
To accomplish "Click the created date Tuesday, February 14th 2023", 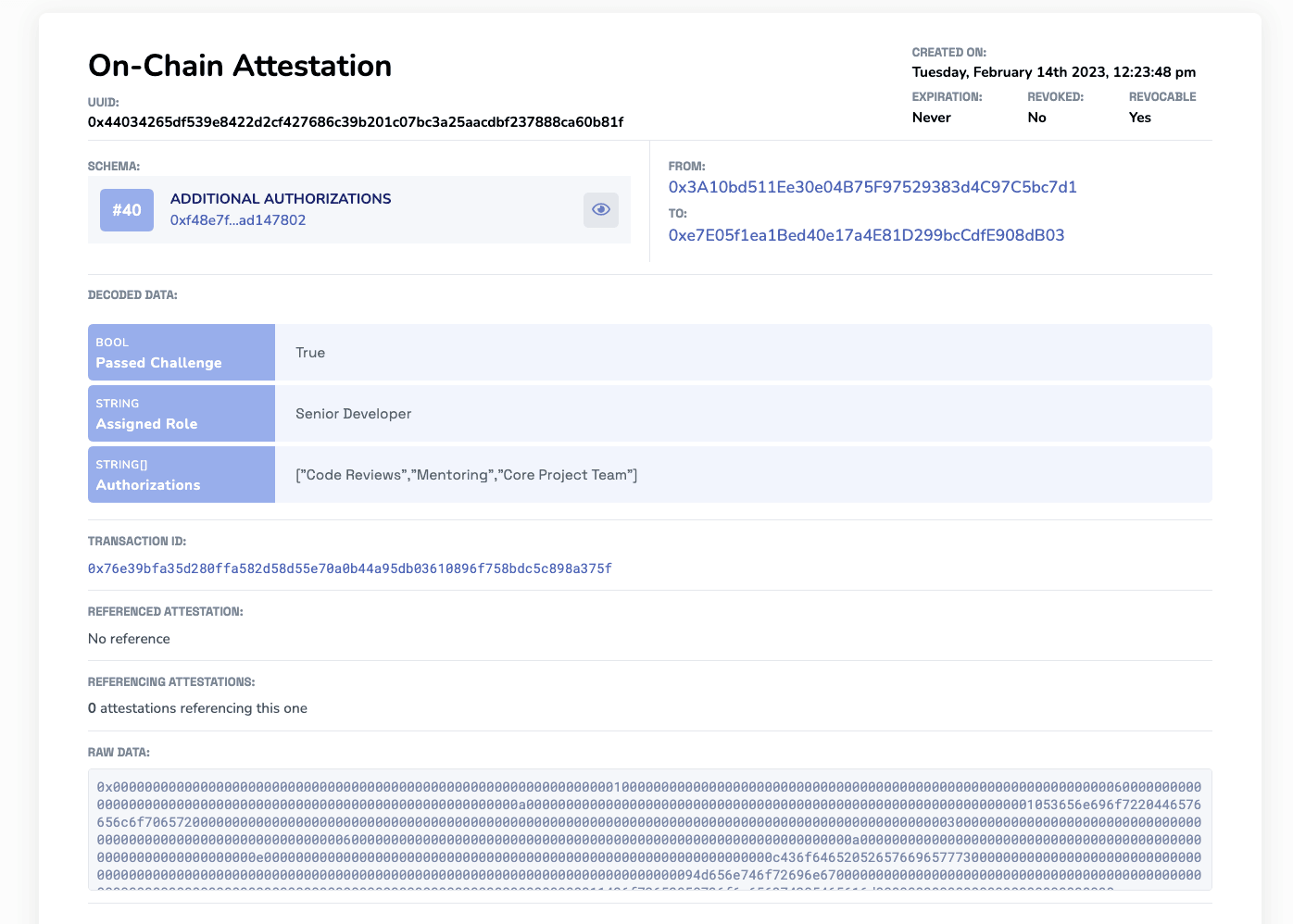I will (1054, 72).
